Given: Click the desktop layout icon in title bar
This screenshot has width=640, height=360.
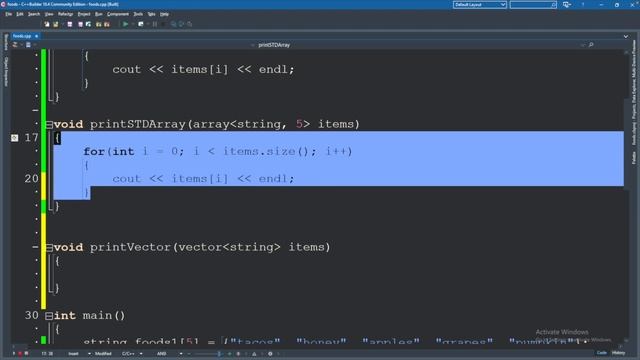Looking at the screenshot, I should 567,5.
